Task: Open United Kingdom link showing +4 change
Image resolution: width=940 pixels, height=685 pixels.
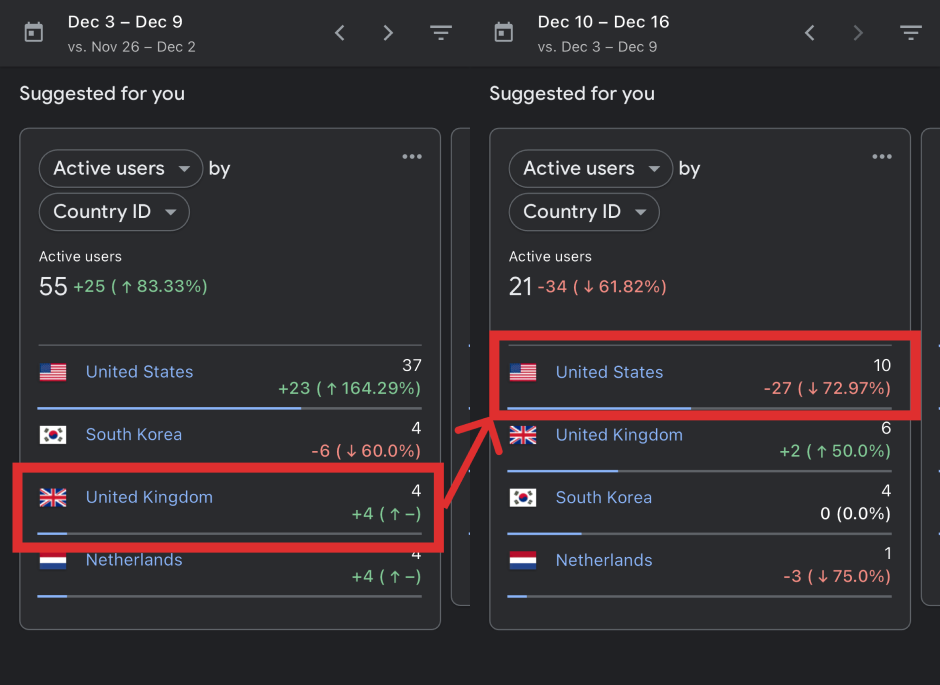Action: [149, 497]
